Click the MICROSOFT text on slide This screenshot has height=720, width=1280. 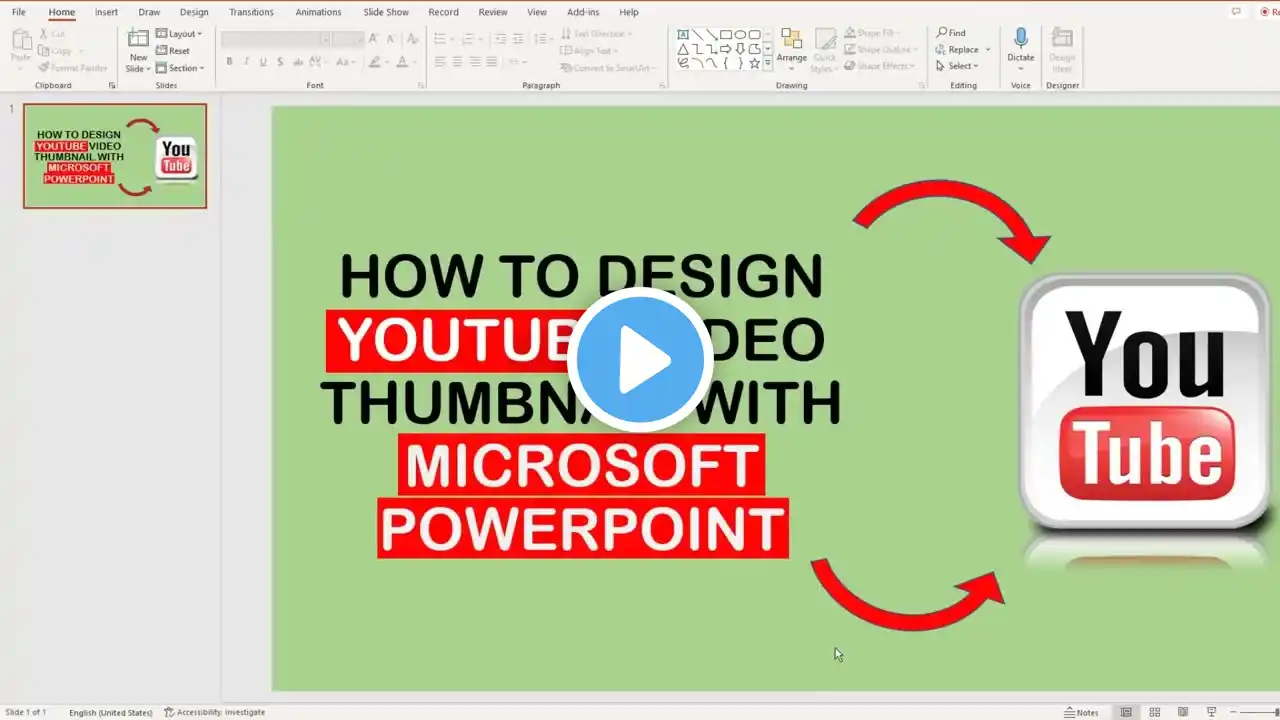coord(582,465)
